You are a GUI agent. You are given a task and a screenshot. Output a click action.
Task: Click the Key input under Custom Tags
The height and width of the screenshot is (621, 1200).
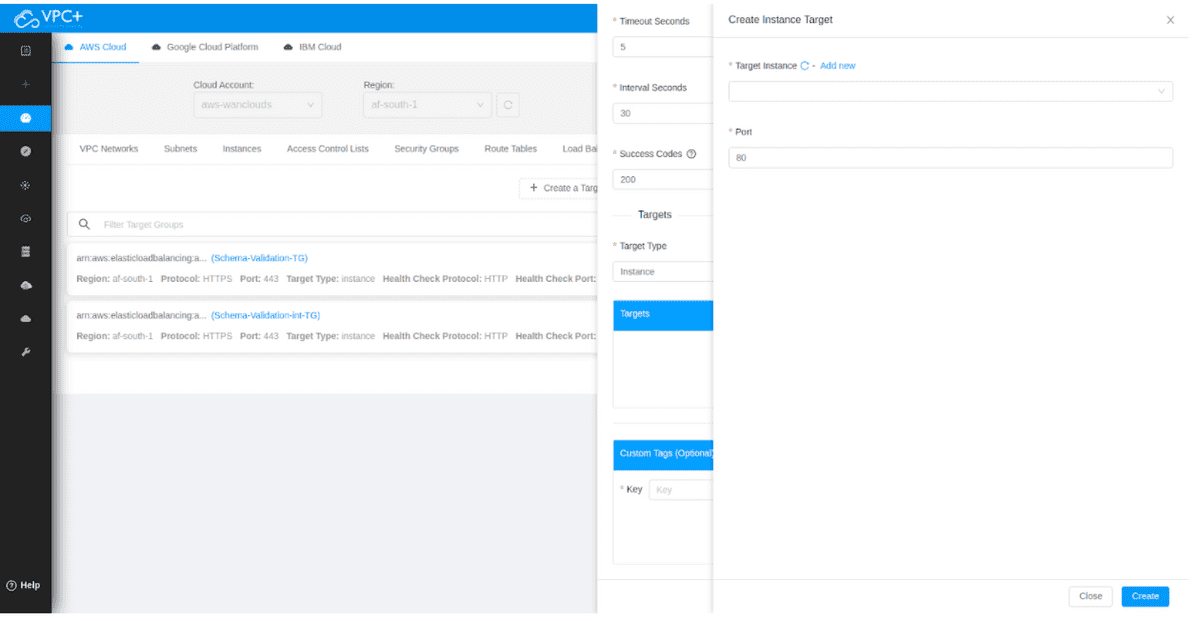pos(681,490)
